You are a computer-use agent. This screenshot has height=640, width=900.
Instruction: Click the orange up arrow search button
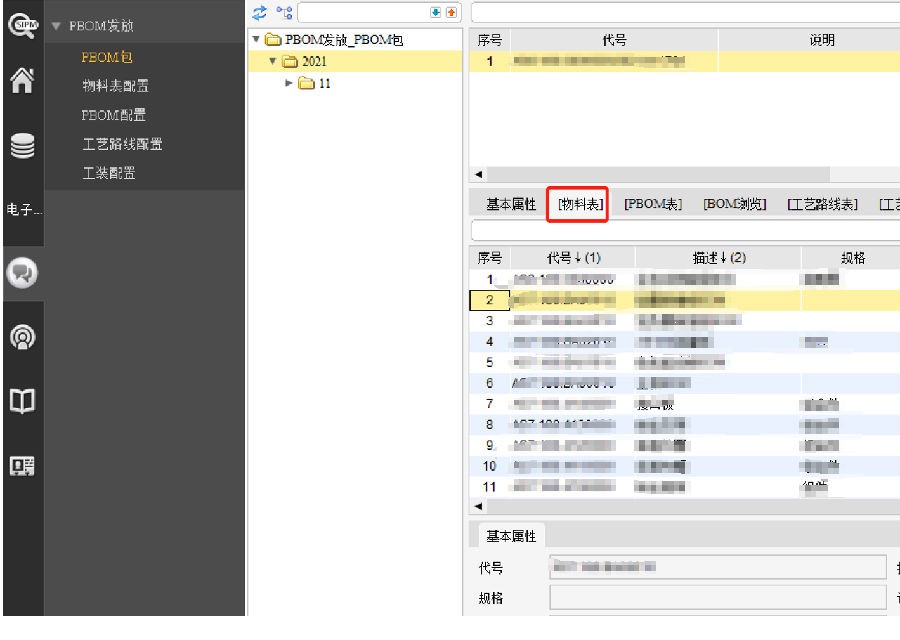point(450,12)
